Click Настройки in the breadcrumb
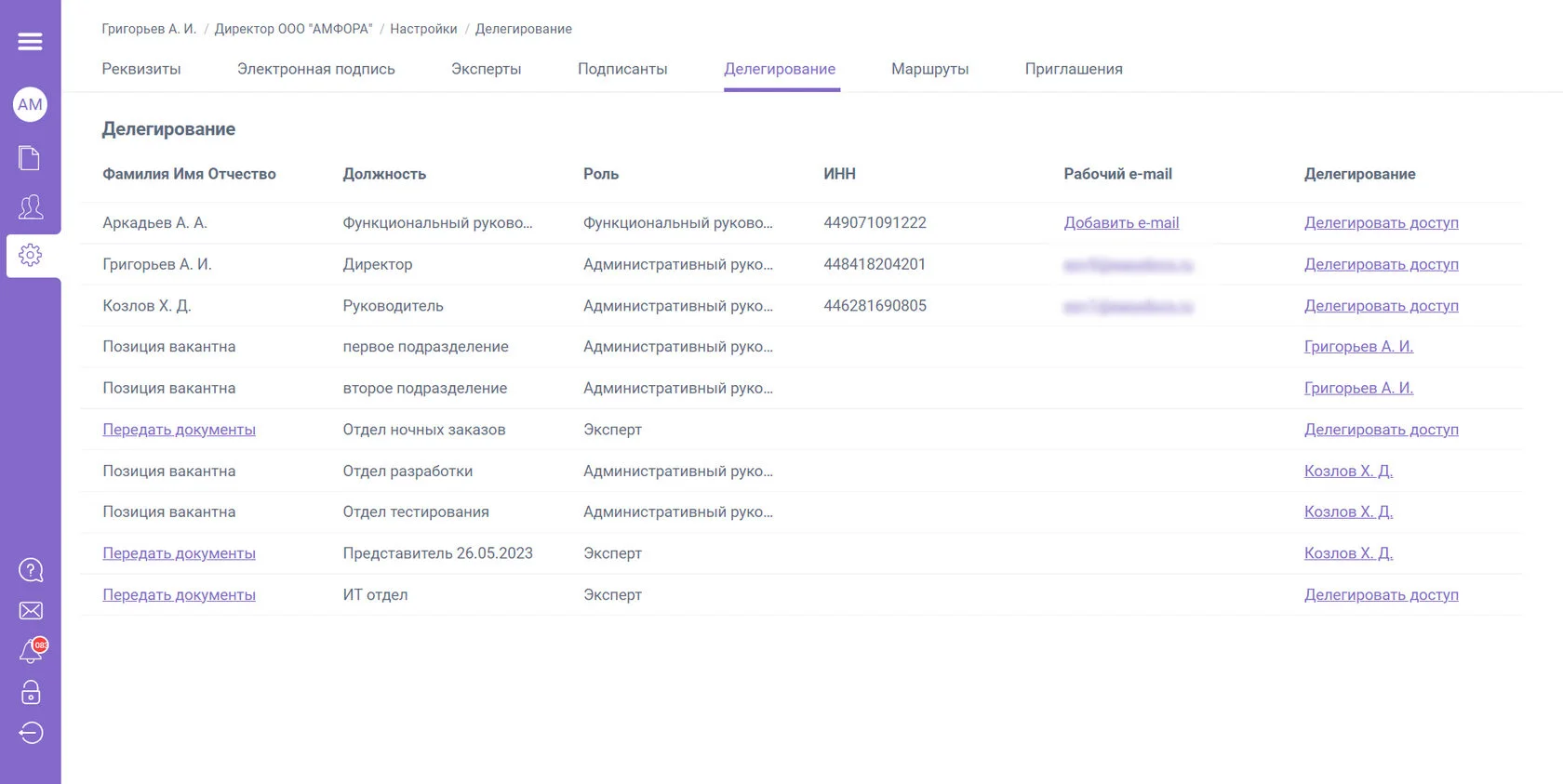The width and height of the screenshot is (1563, 784). click(423, 29)
